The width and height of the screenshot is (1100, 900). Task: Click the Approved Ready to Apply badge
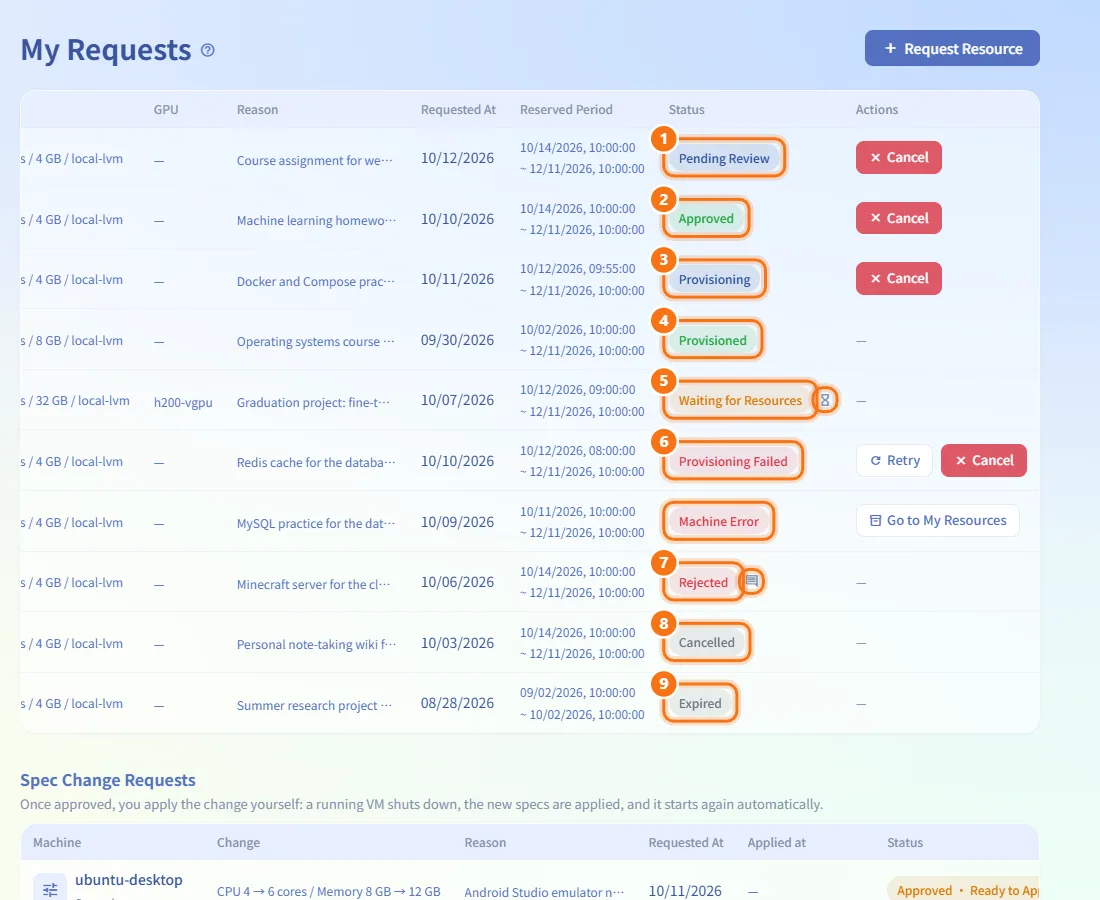963,889
